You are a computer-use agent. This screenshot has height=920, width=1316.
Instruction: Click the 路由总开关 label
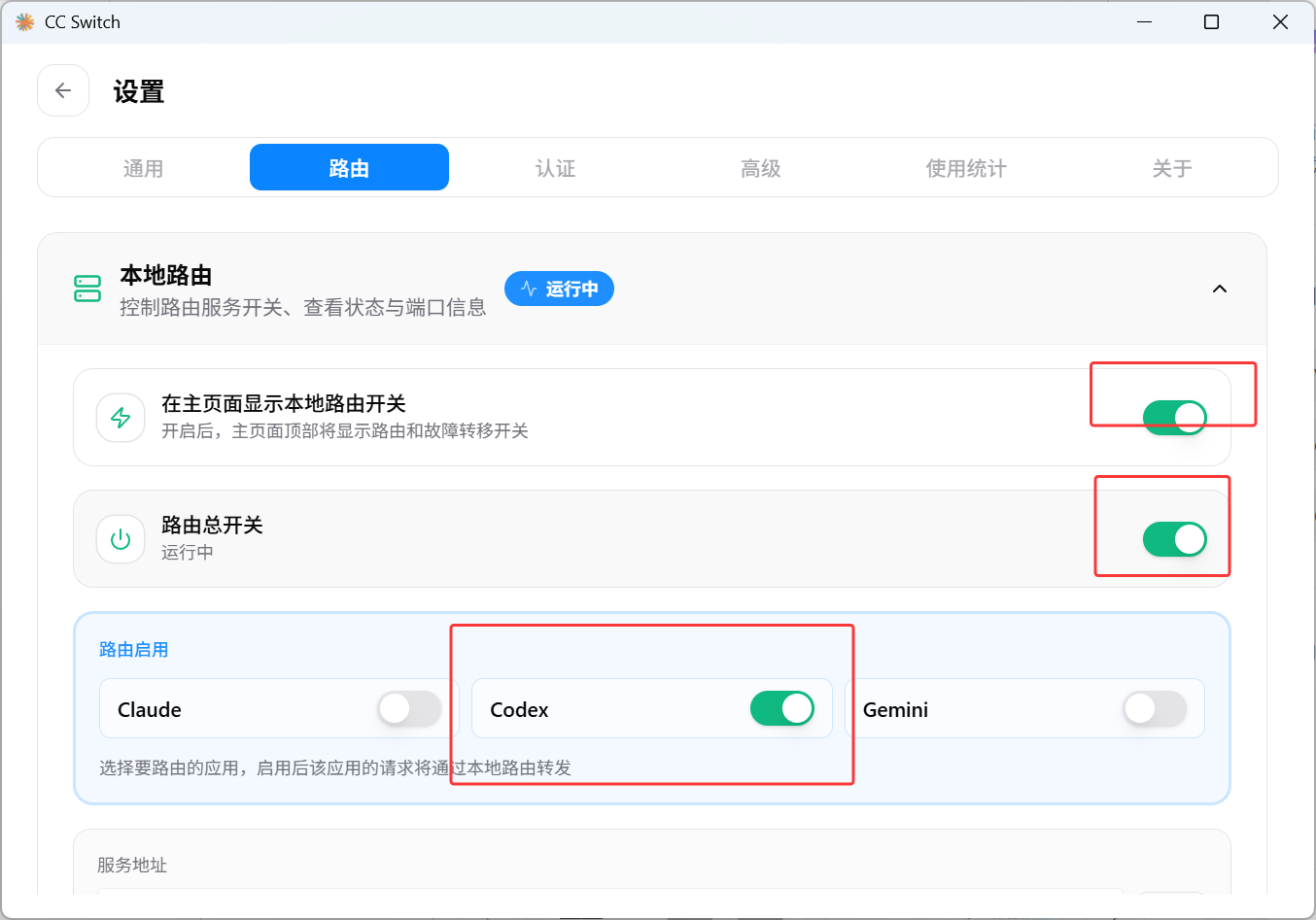[212, 526]
